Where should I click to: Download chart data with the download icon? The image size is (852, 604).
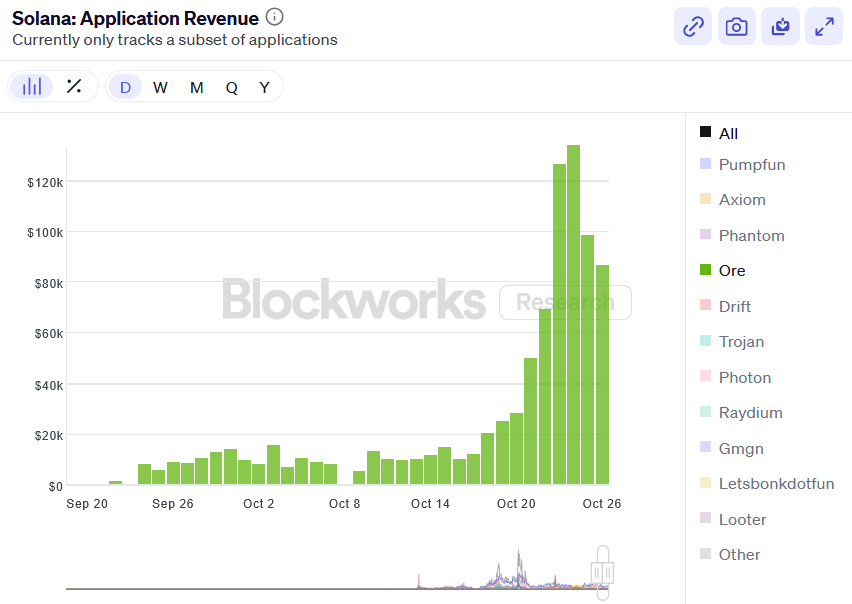pyautogui.click(x=780, y=26)
